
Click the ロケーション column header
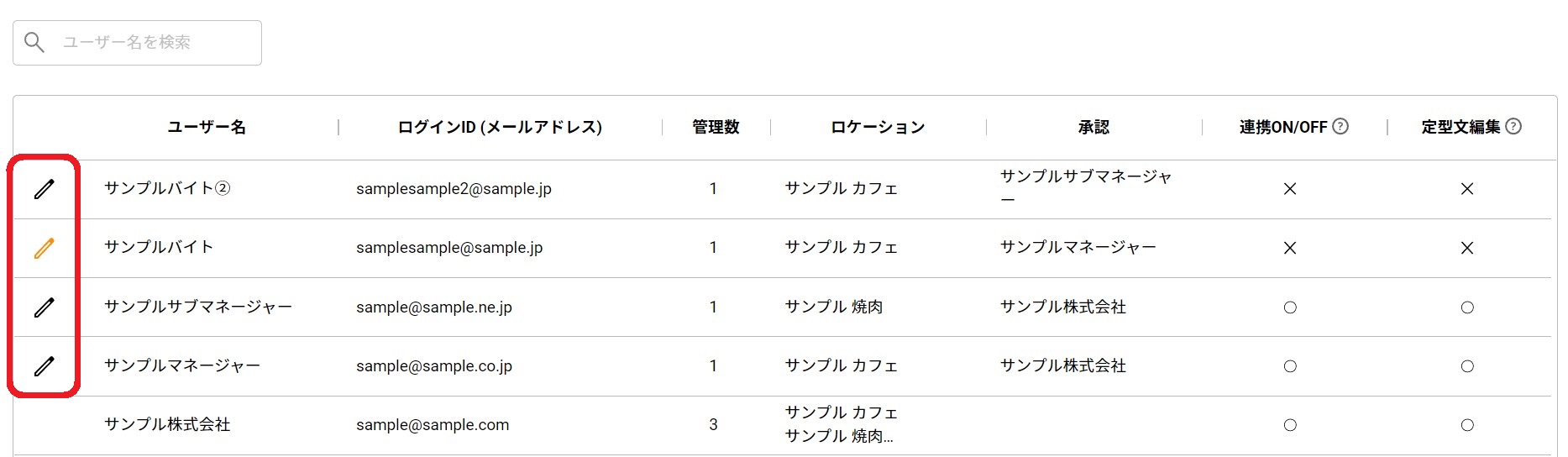(878, 127)
